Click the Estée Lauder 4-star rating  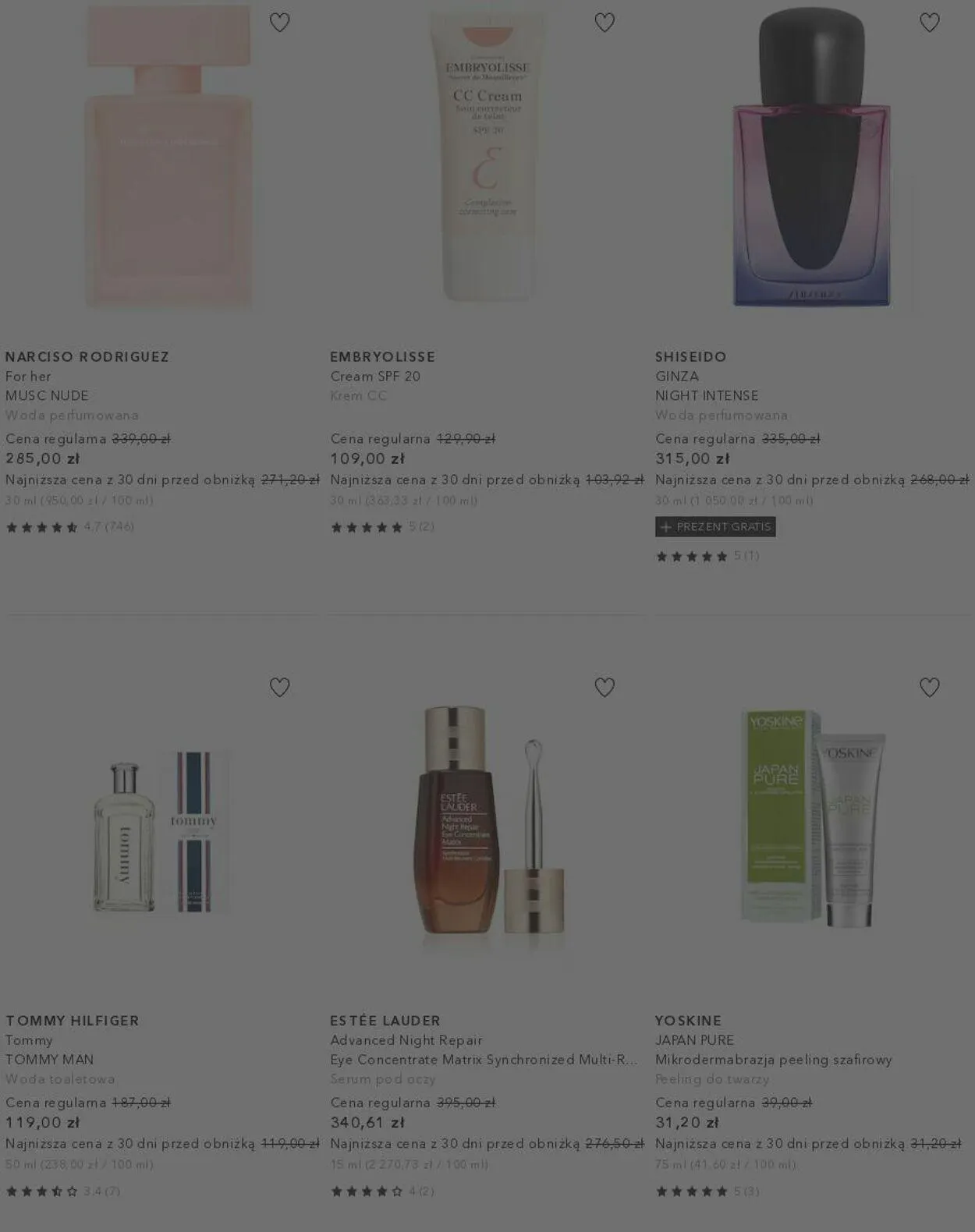383,1191
